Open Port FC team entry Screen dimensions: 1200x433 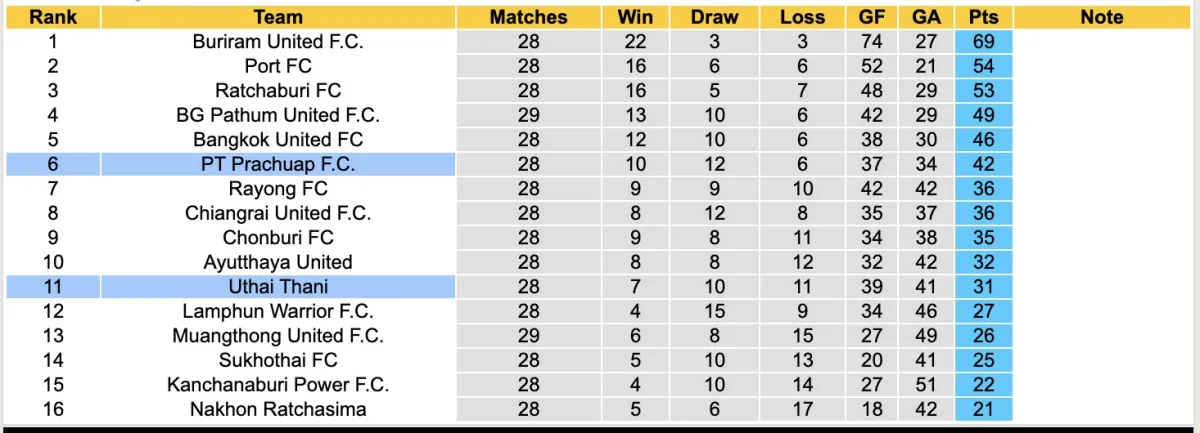[278, 66]
